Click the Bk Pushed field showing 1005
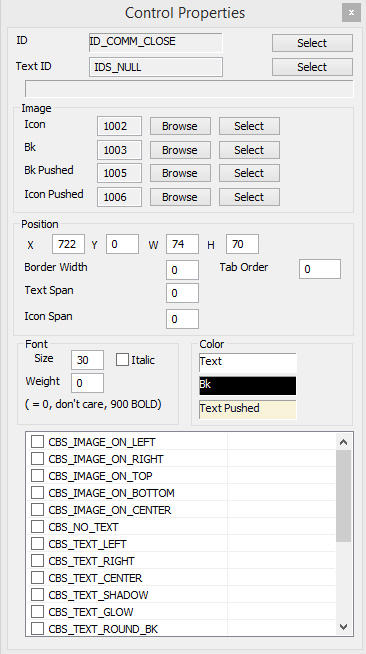The image size is (366, 654). 119,173
